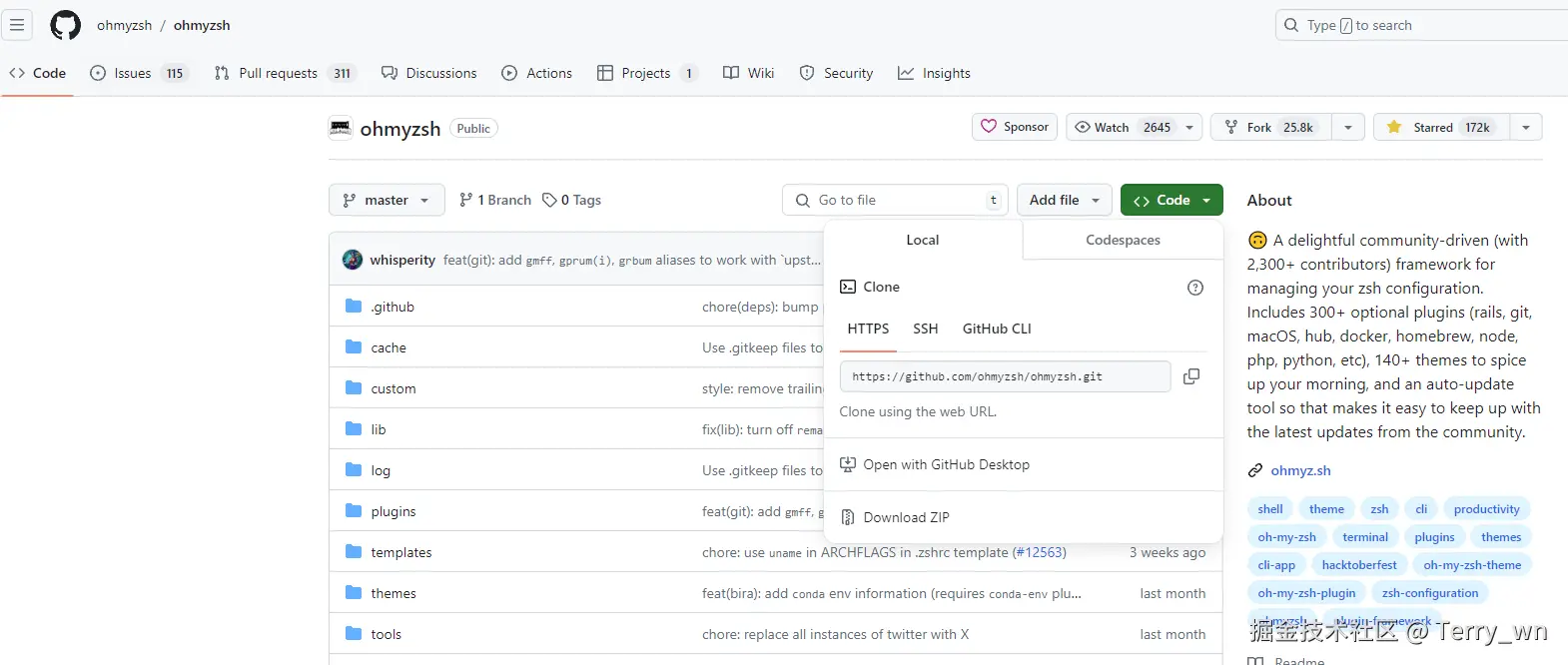Visit the ohmyz.sh website link
This screenshot has height=665, width=1568.
point(1300,470)
